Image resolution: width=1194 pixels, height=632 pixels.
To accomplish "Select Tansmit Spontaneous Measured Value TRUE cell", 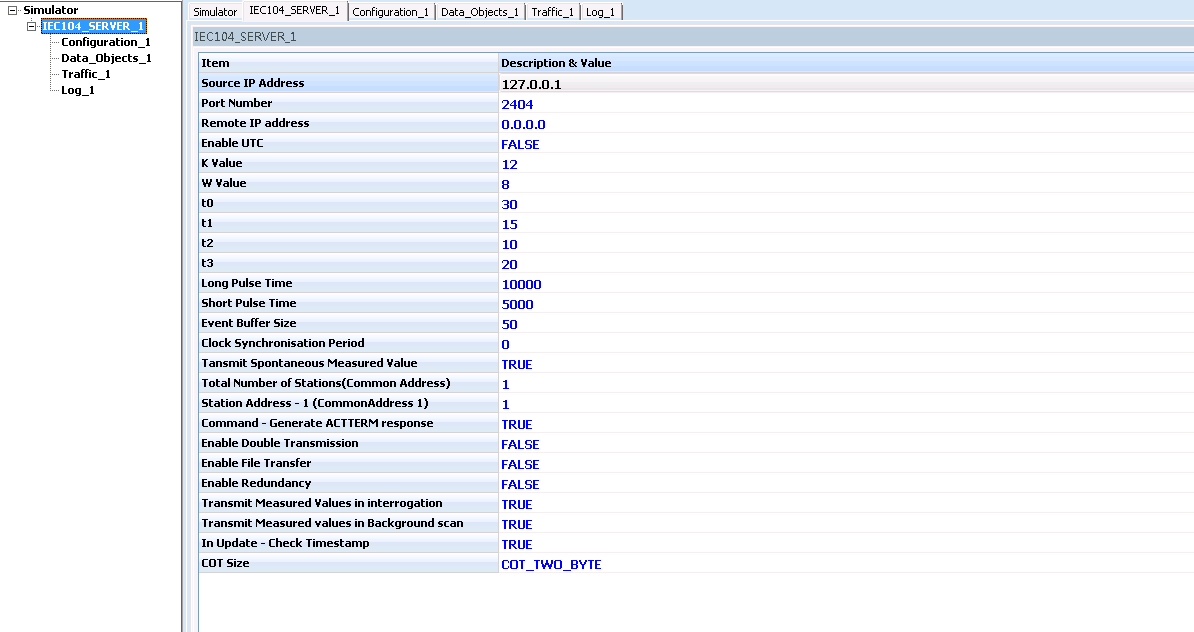I will pos(846,364).
